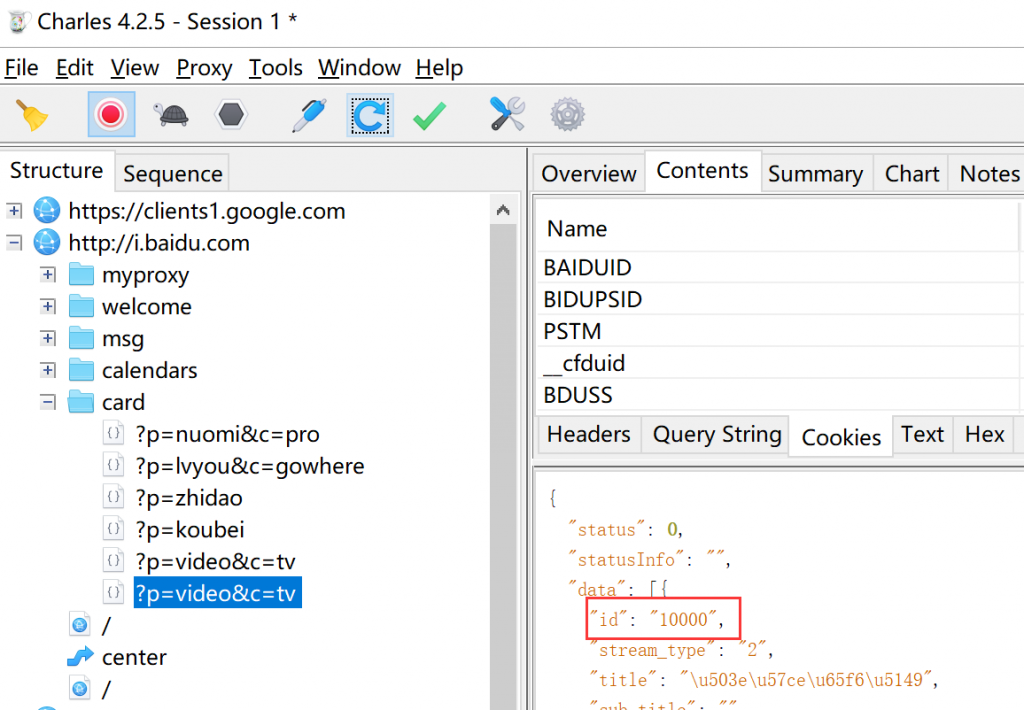Click the JSON icon beside ?p=zhidao

[x=114, y=497]
